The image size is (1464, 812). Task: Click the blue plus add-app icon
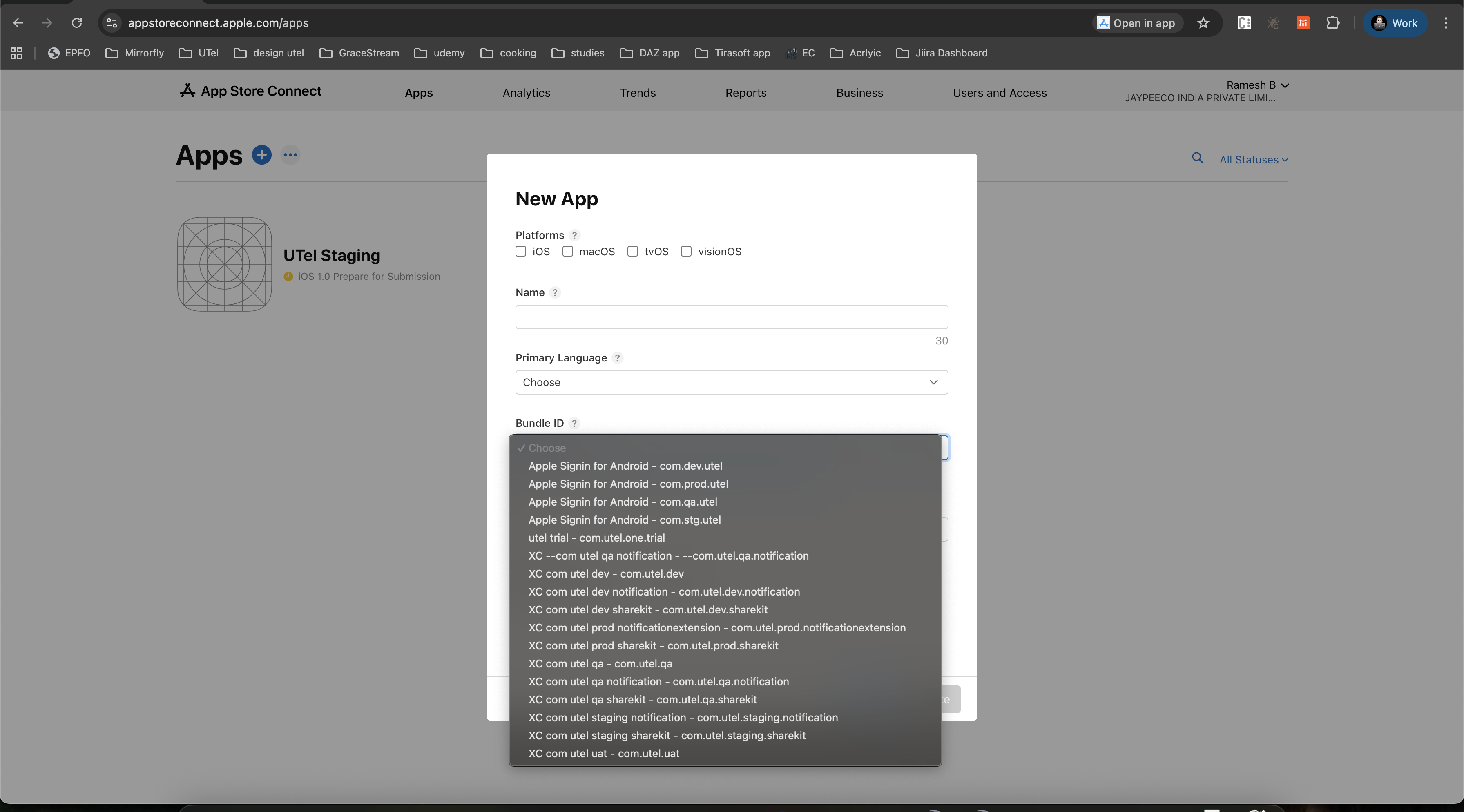(x=261, y=154)
